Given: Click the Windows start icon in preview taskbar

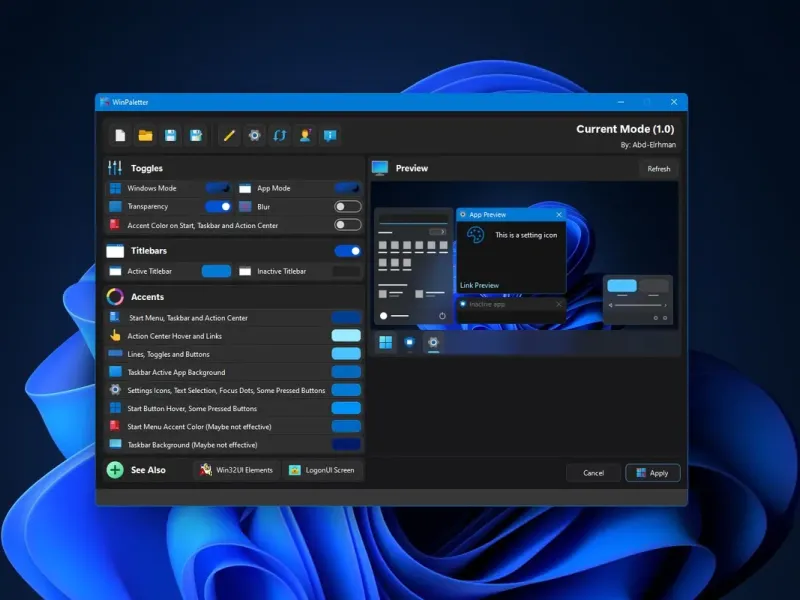Looking at the screenshot, I should click(x=386, y=342).
